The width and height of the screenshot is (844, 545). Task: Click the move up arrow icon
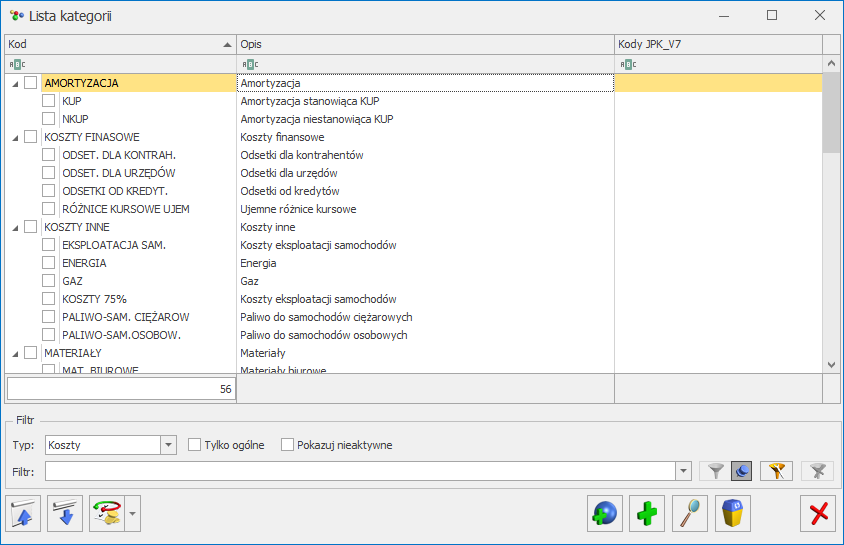click(x=24, y=514)
